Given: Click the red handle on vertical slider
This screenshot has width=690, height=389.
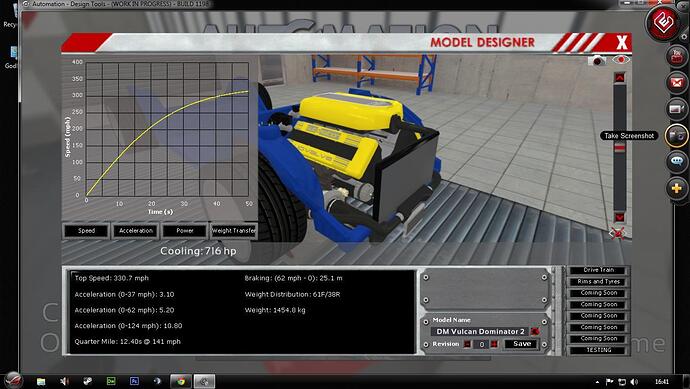Looking at the screenshot, I should tap(620, 149).
